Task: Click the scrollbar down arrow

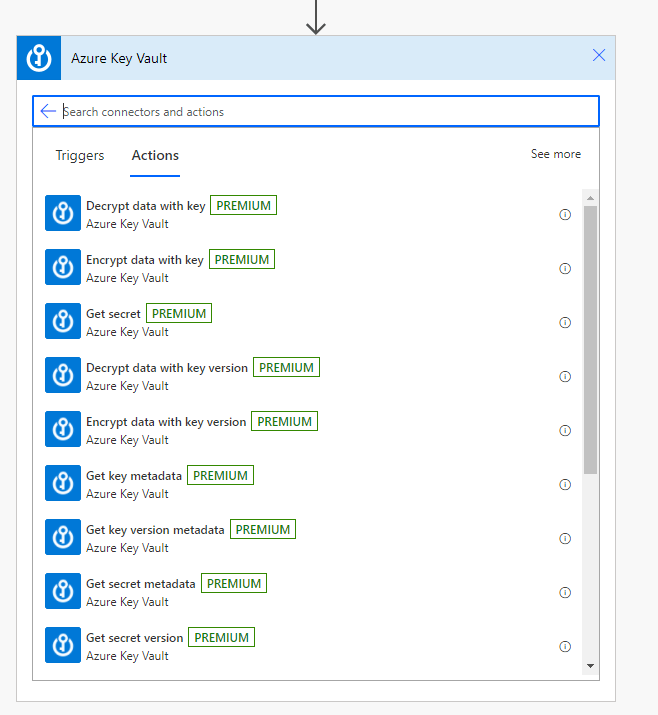Action: click(x=590, y=665)
